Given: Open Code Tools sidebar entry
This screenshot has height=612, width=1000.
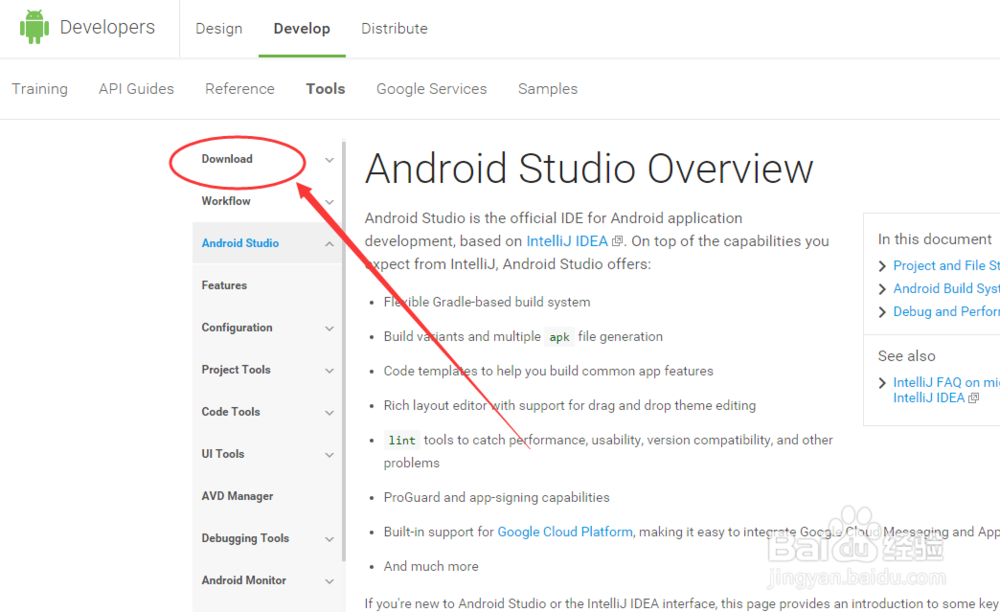Looking at the screenshot, I should click(x=231, y=412).
